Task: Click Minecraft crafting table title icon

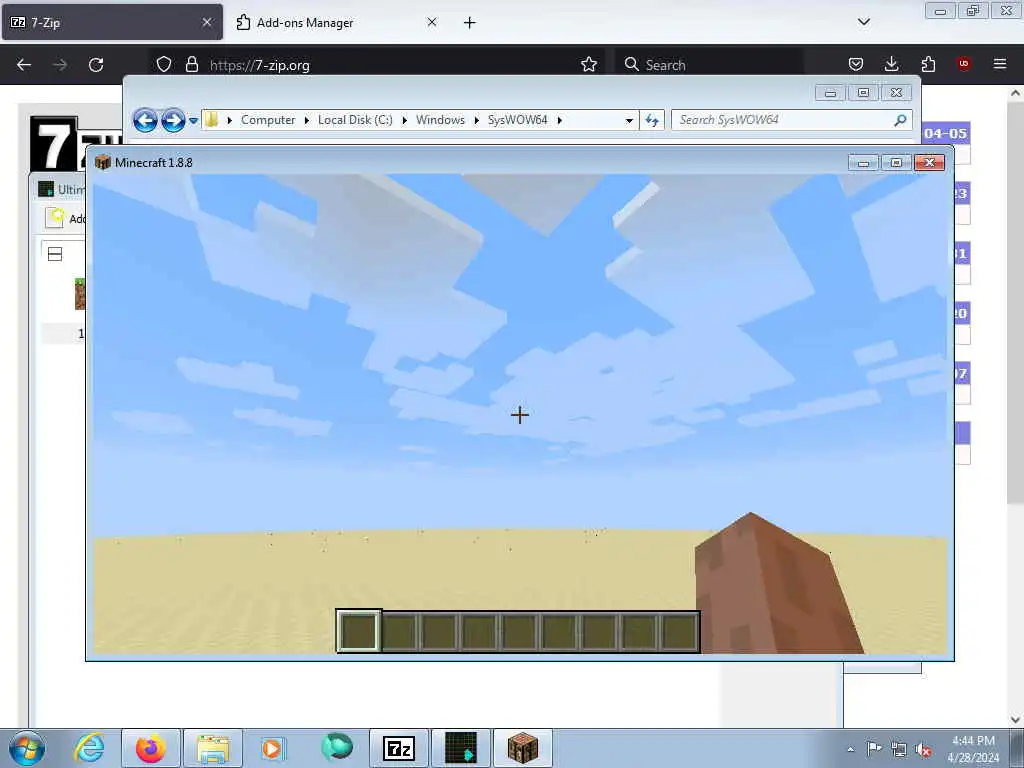Action: click(x=103, y=162)
